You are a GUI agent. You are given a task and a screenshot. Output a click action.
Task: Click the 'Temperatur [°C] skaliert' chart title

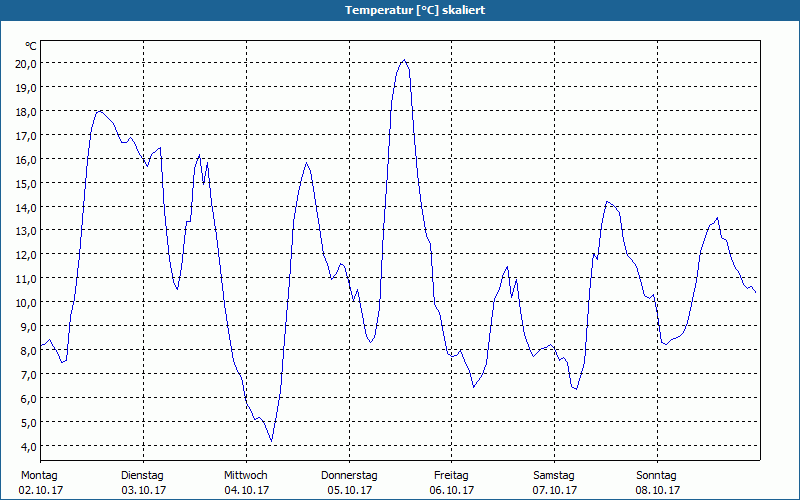415,10
